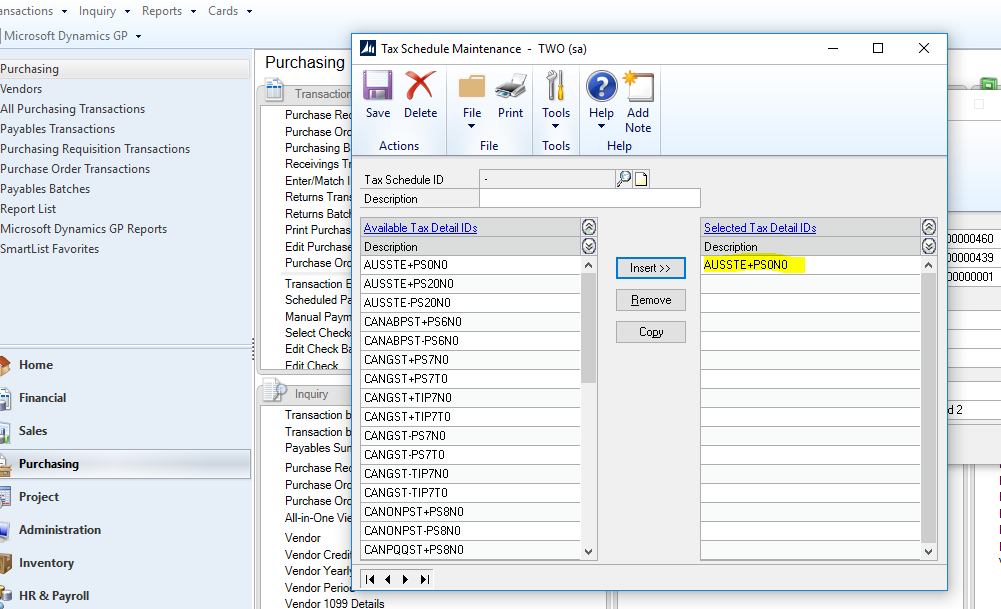
Task: Go to last record navigation arrow
Action: (x=424, y=580)
